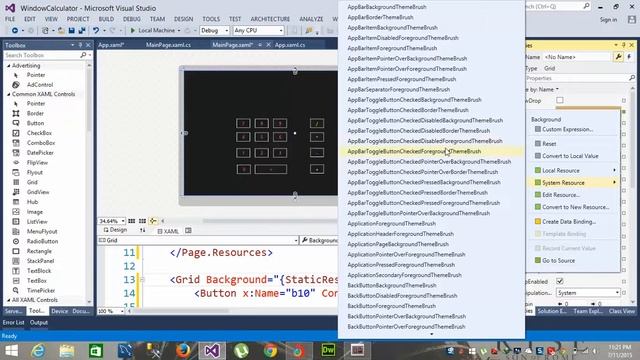640x360 pixels.
Task: Switch to the XAML pane tab
Action: [x=168, y=231]
